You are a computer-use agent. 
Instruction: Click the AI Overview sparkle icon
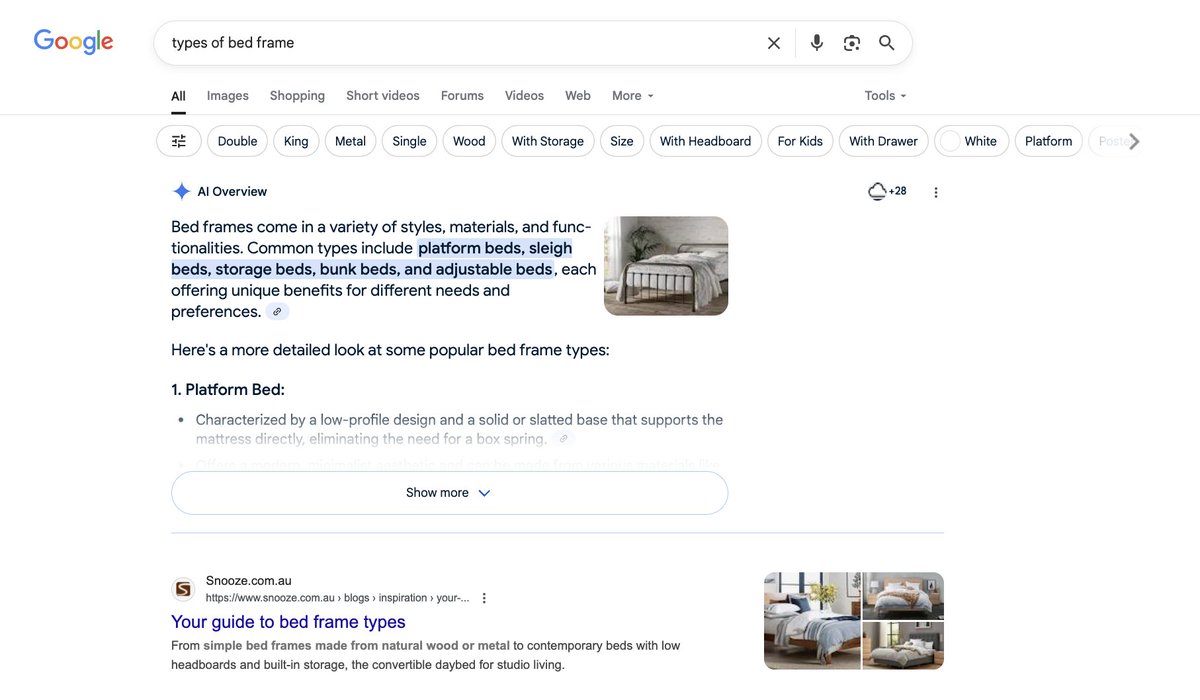click(181, 191)
